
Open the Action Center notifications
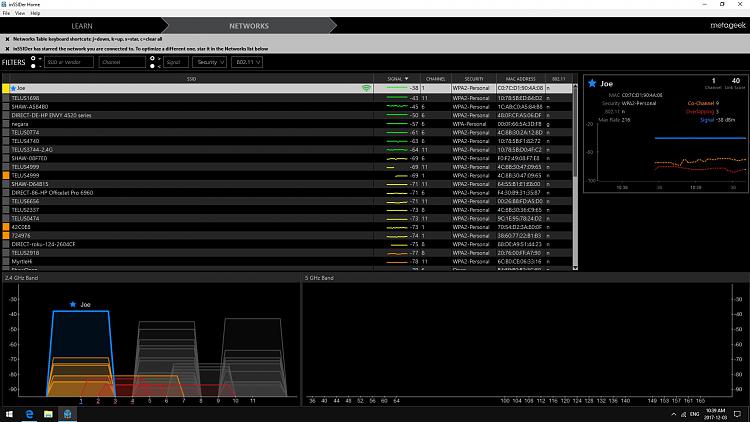(737, 414)
